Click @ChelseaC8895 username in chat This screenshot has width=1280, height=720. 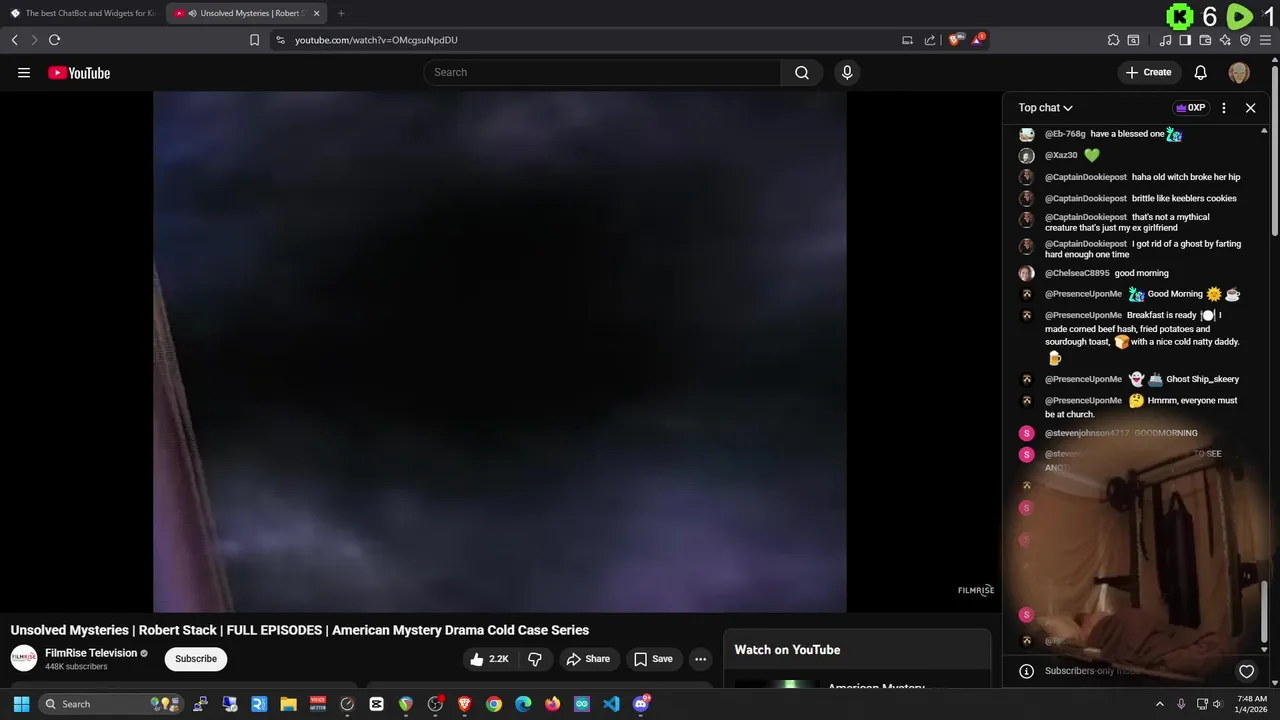coord(1077,273)
